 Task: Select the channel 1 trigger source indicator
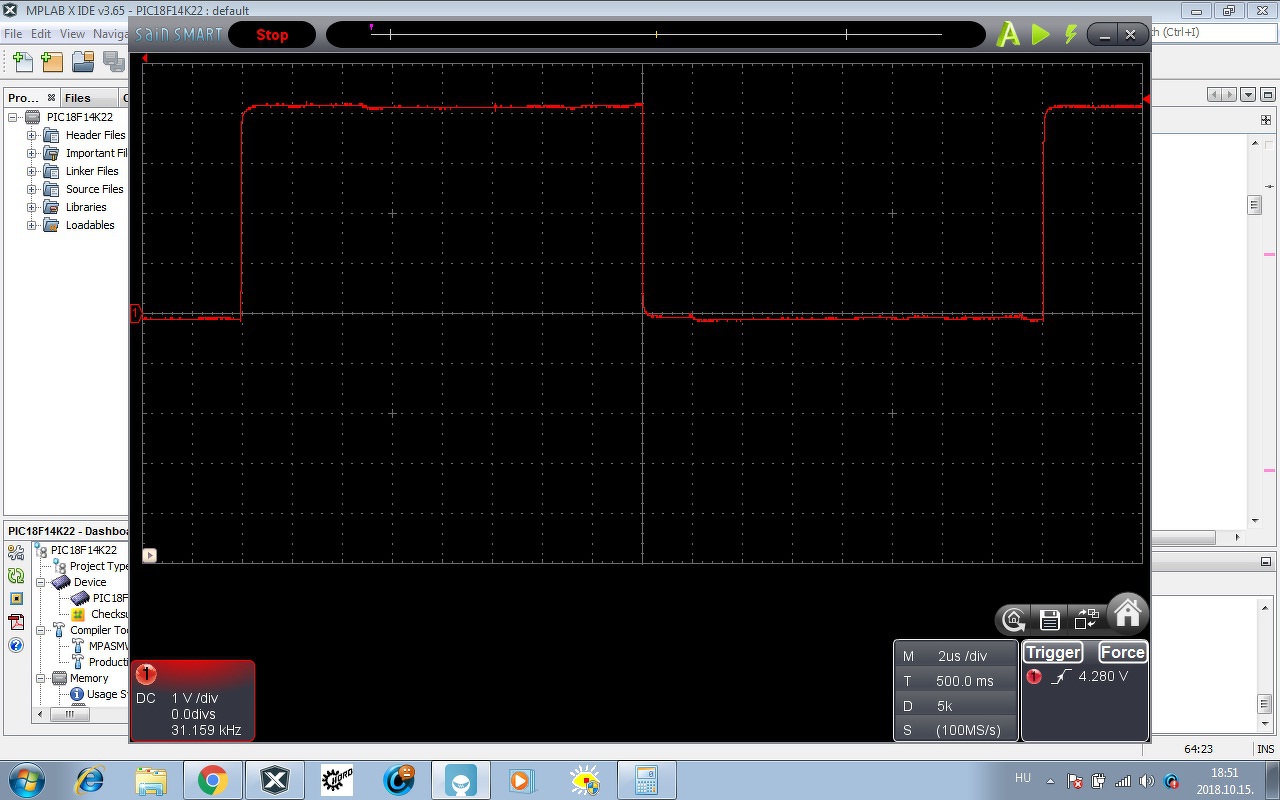[1034, 677]
